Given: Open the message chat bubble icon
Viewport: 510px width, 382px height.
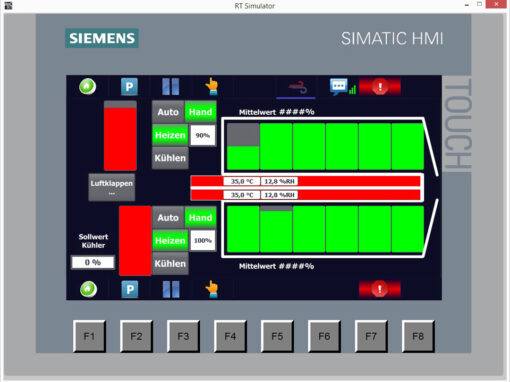Looking at the screenshot, I should pyautogui.click(x=342, y=87).
